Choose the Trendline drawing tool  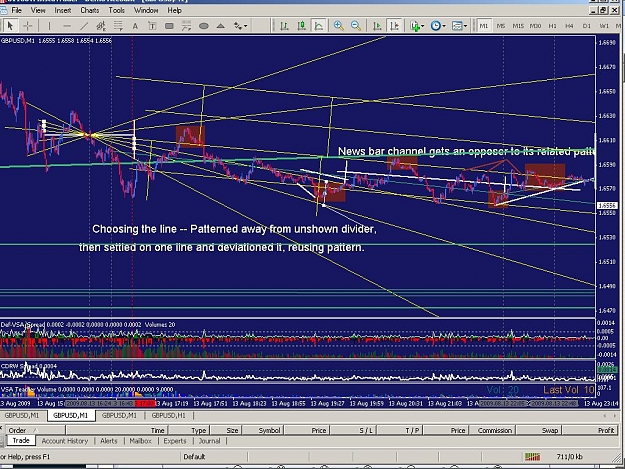(84, 26)
